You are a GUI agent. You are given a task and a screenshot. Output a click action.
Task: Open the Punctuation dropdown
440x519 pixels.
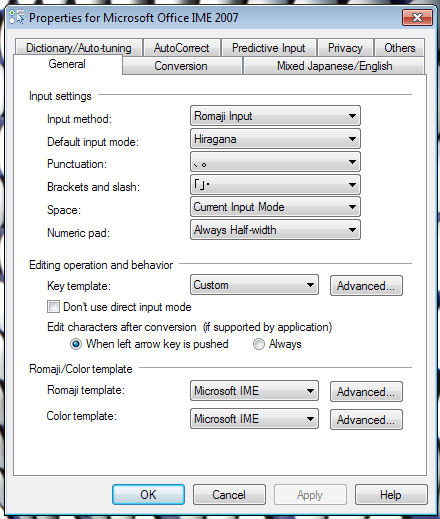pos(275,162)
